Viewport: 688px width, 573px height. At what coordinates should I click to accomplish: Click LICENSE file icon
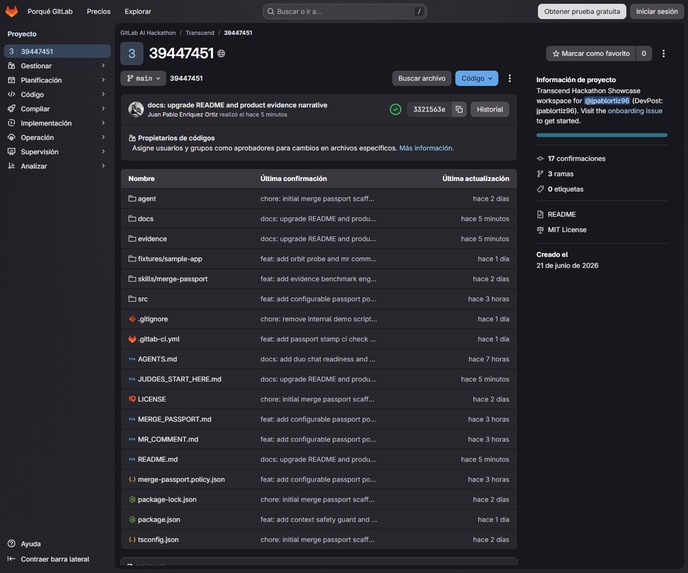[132, 399]
